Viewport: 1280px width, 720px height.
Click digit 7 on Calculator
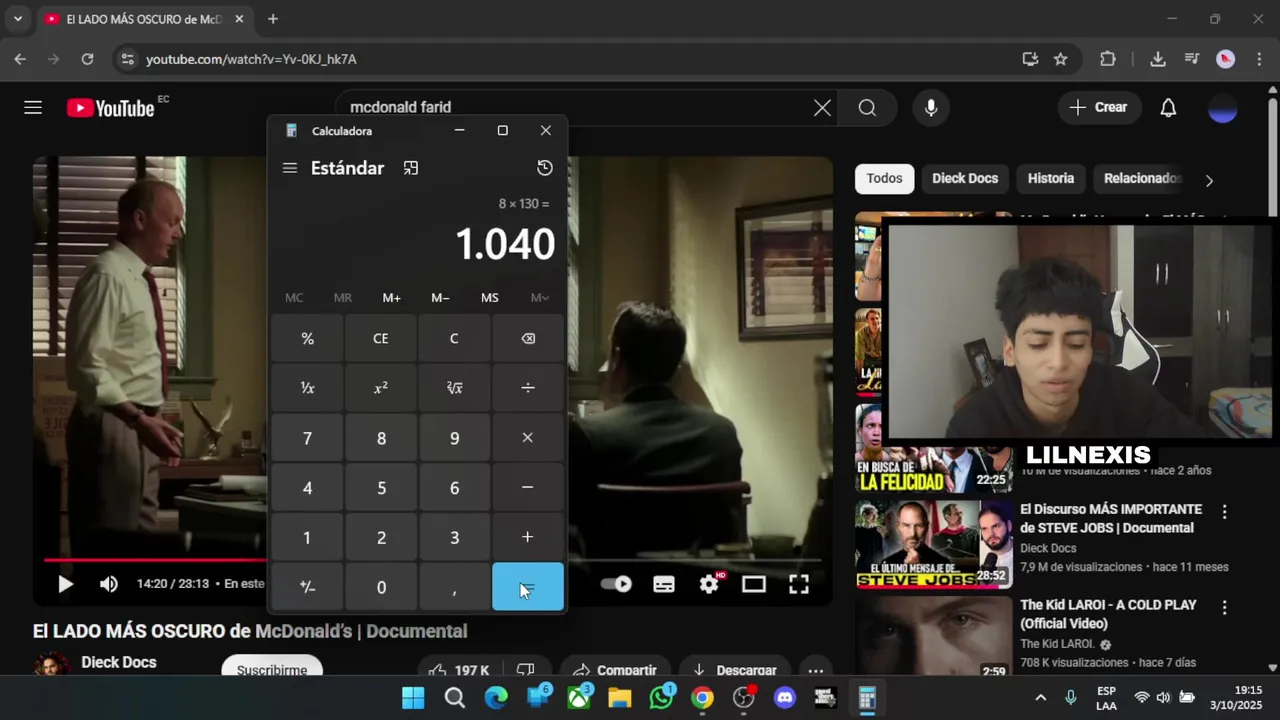coord(307,438)
